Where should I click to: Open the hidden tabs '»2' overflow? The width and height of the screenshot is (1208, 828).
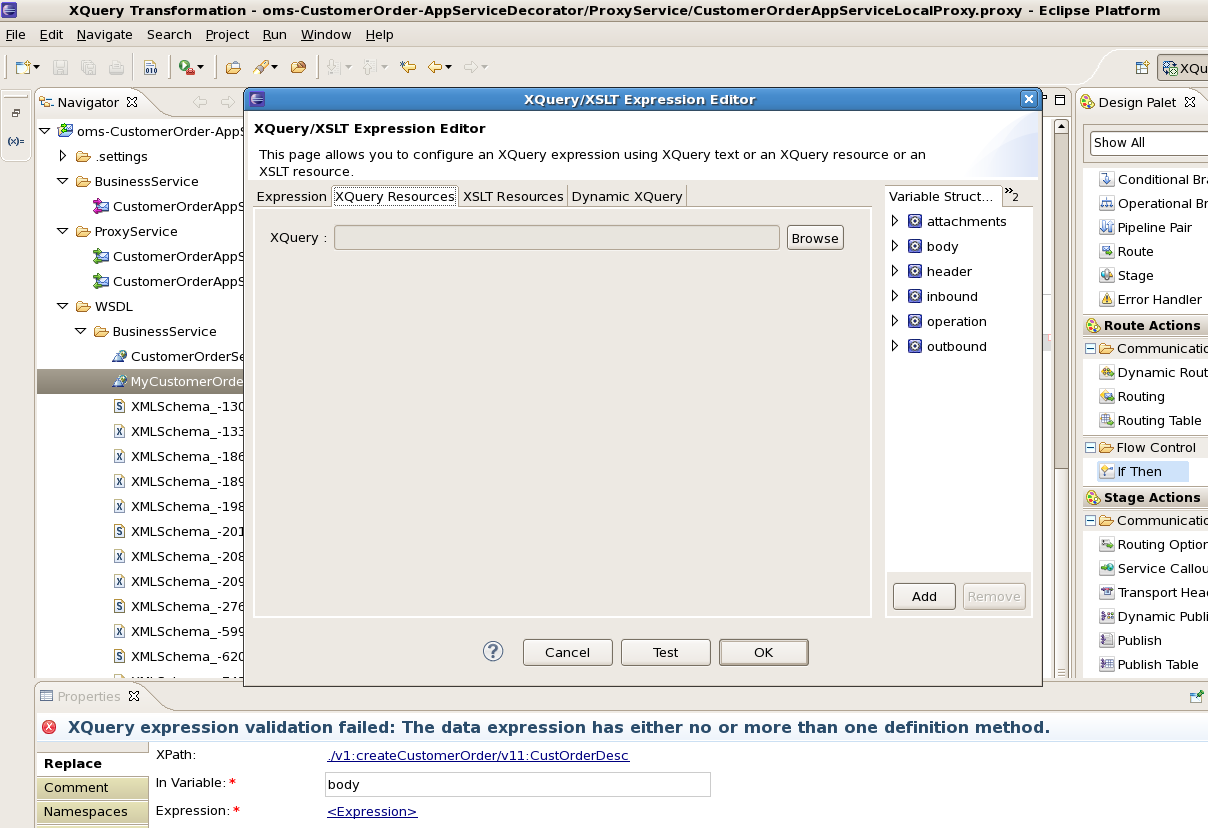[1011, 194]
